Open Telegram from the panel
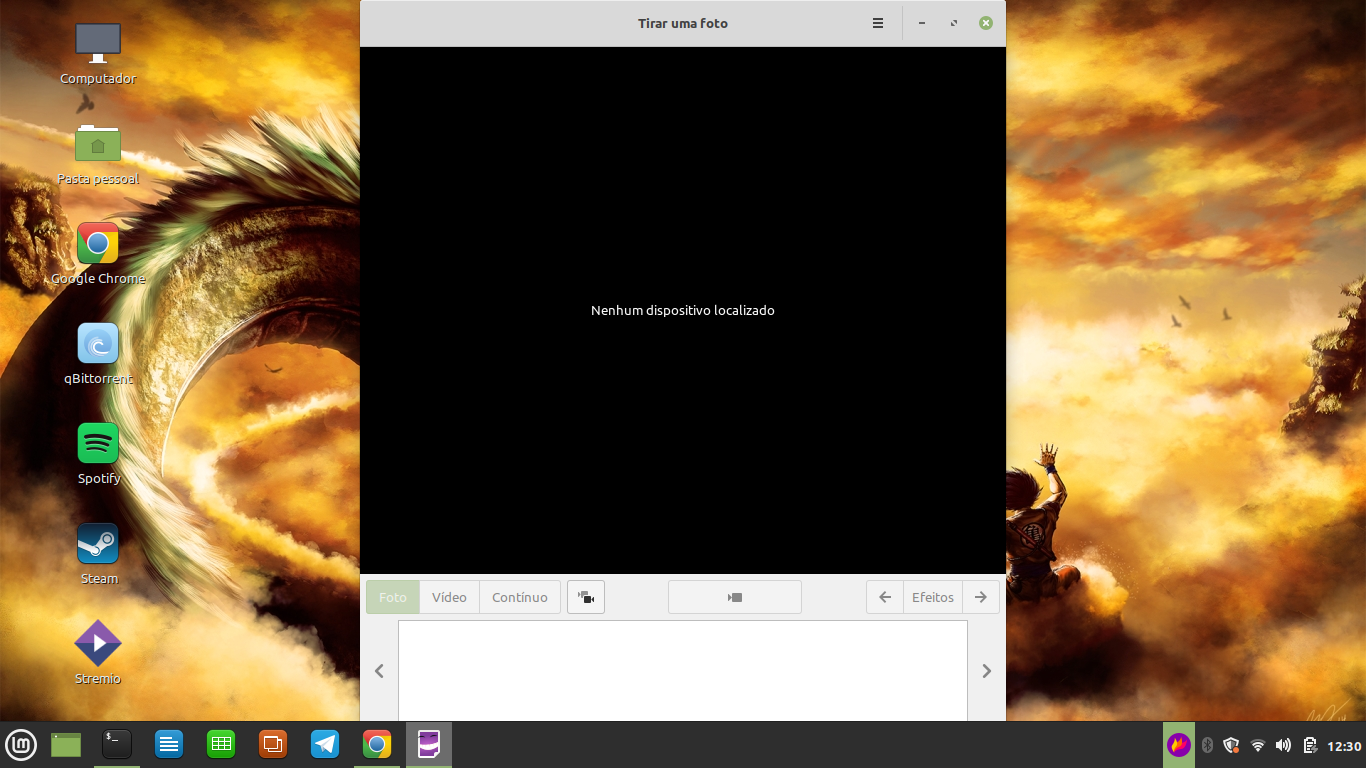1366x768 pixels. (325, 744)
